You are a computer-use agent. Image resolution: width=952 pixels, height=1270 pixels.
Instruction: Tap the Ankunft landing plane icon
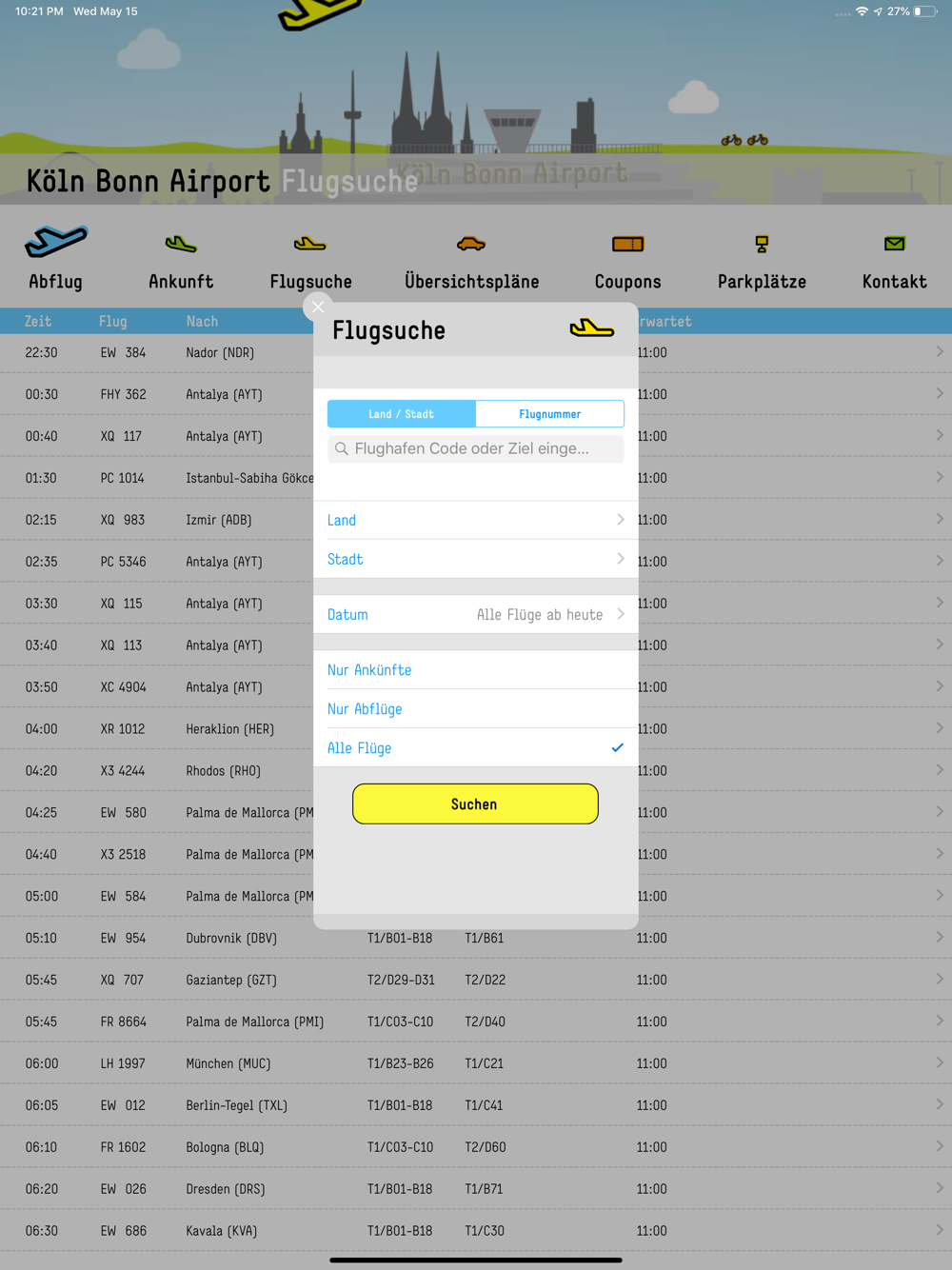(x=181, y=245)
